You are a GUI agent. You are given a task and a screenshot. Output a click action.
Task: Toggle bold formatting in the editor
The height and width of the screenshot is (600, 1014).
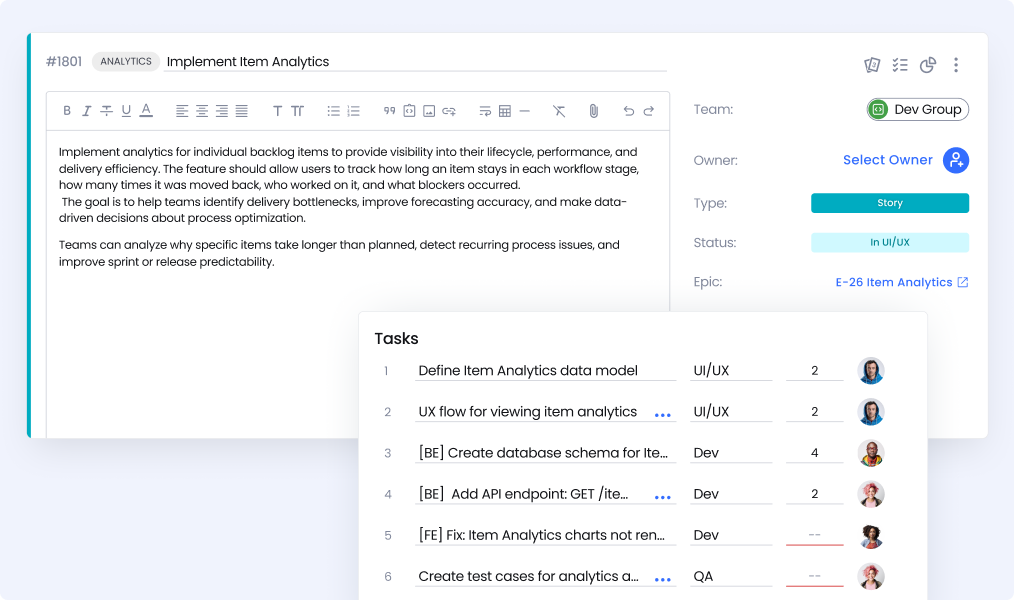[67, 111]
